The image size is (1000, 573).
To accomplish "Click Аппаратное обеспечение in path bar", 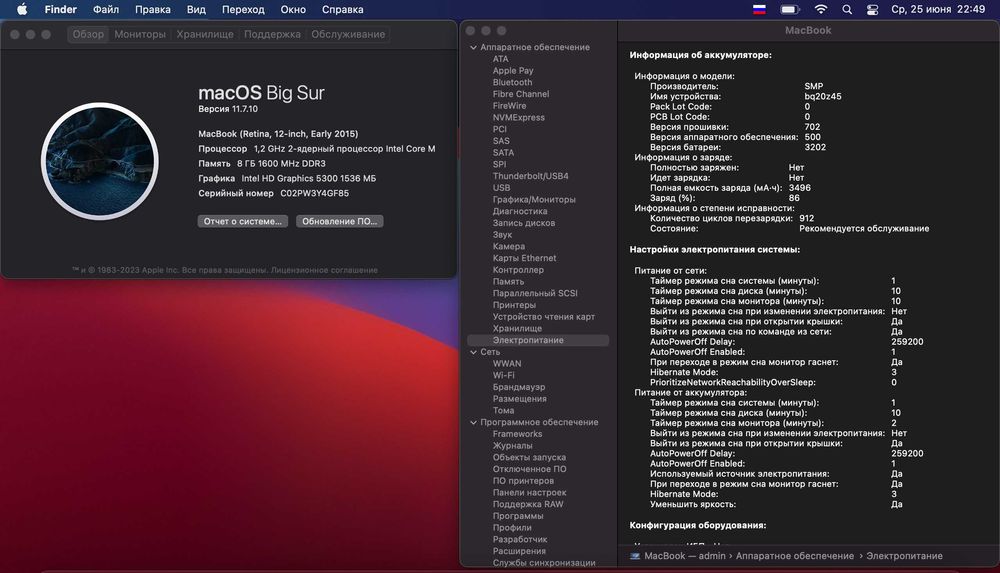I will pyautogui.click(x=795, y=556).
